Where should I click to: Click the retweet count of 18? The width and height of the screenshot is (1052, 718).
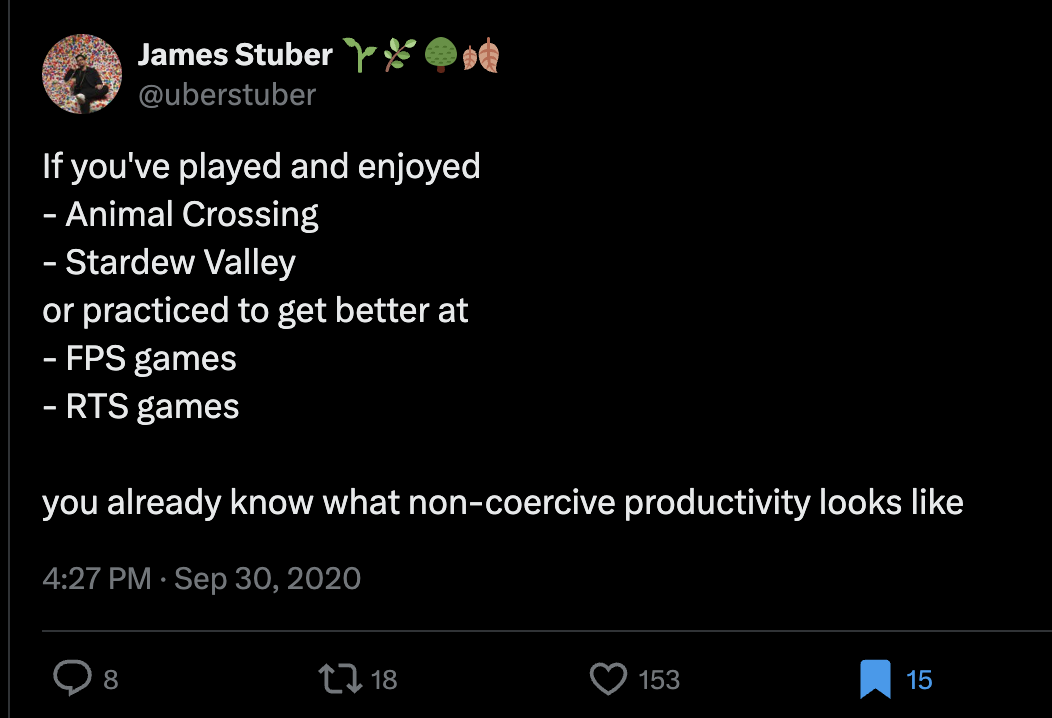383,680
